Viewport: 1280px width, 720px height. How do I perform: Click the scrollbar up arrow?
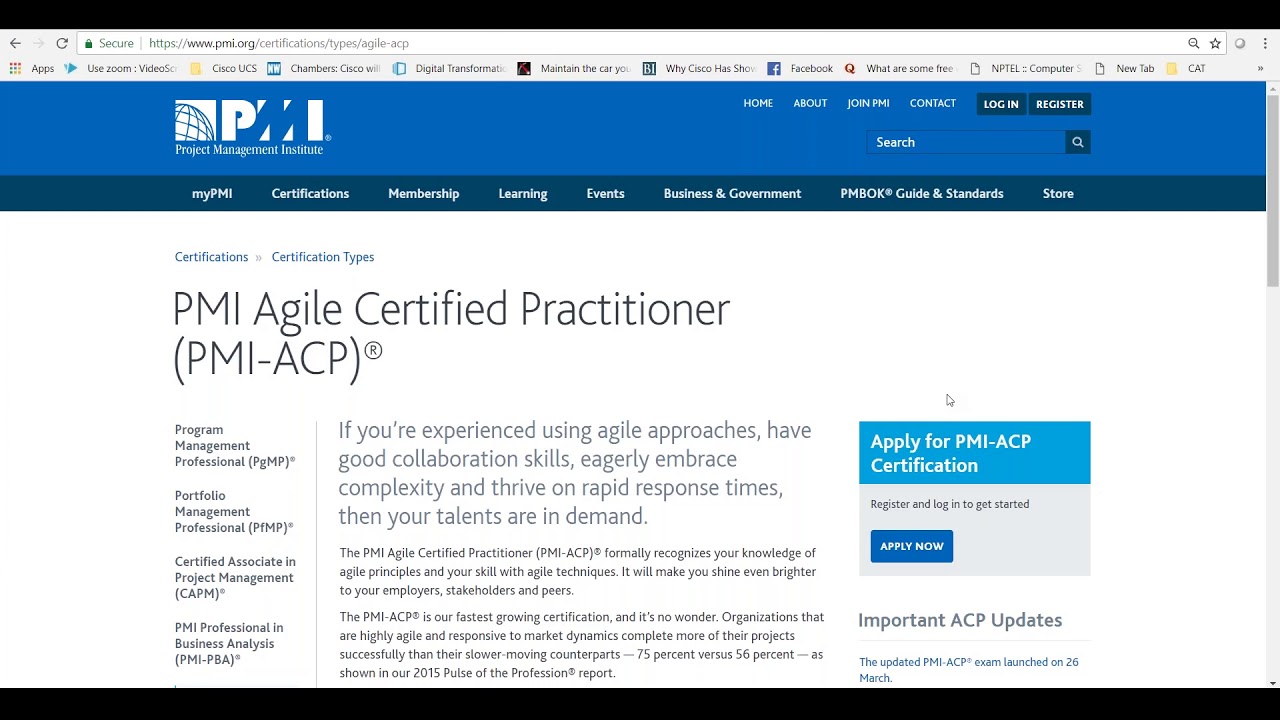[1273, 89]
